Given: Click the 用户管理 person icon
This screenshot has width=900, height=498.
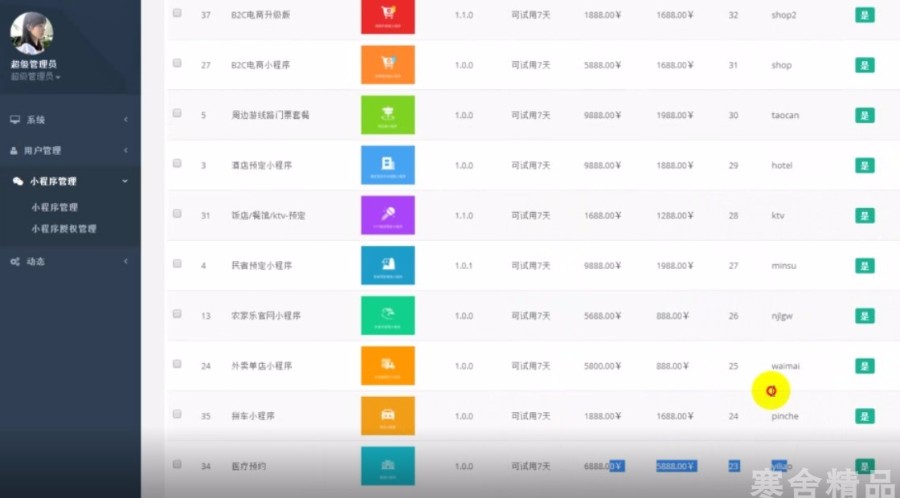Looking at the screenshot, I should (14, 150).
